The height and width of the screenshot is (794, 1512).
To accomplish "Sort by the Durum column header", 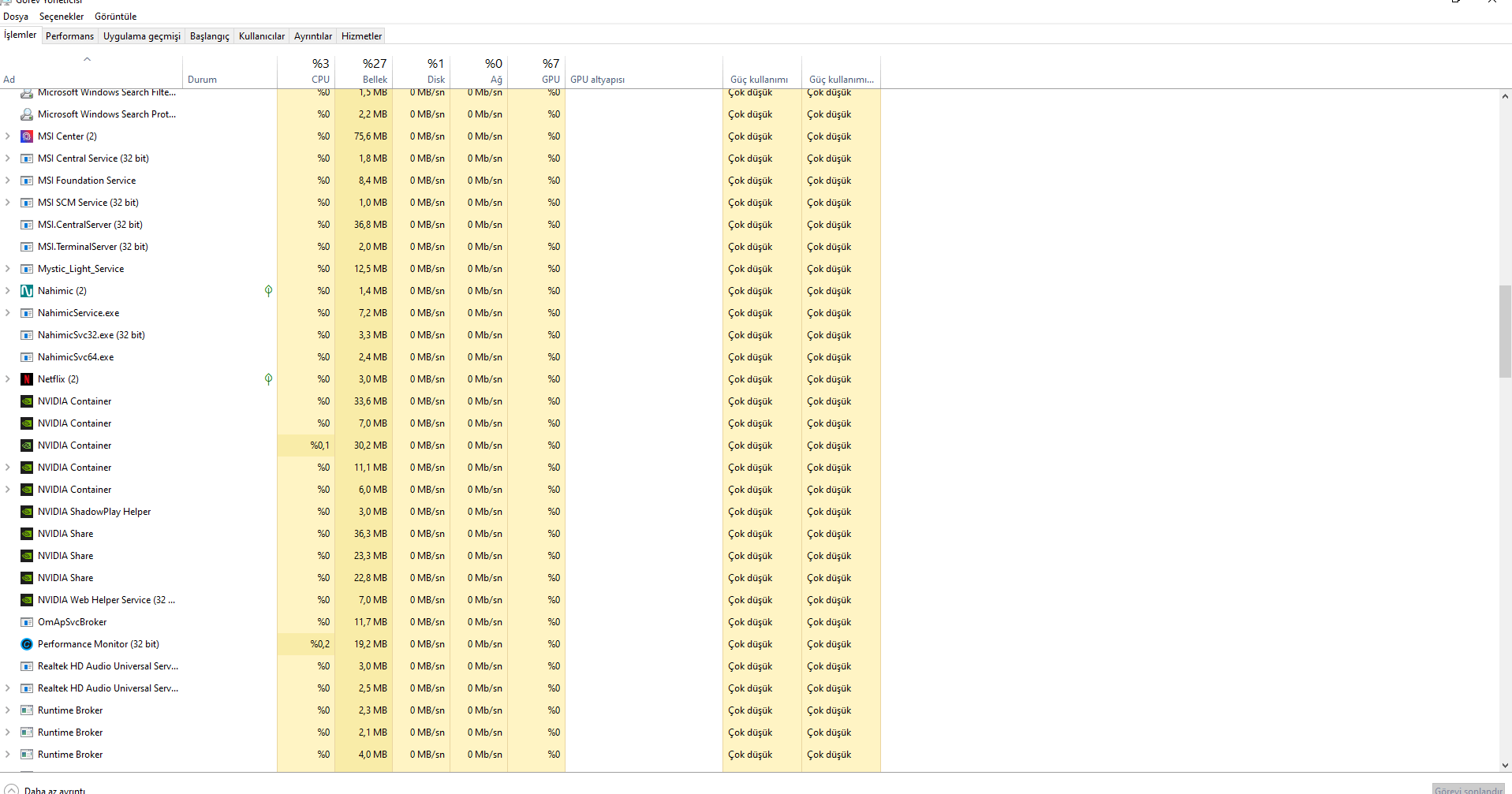I will coord(230,72).
